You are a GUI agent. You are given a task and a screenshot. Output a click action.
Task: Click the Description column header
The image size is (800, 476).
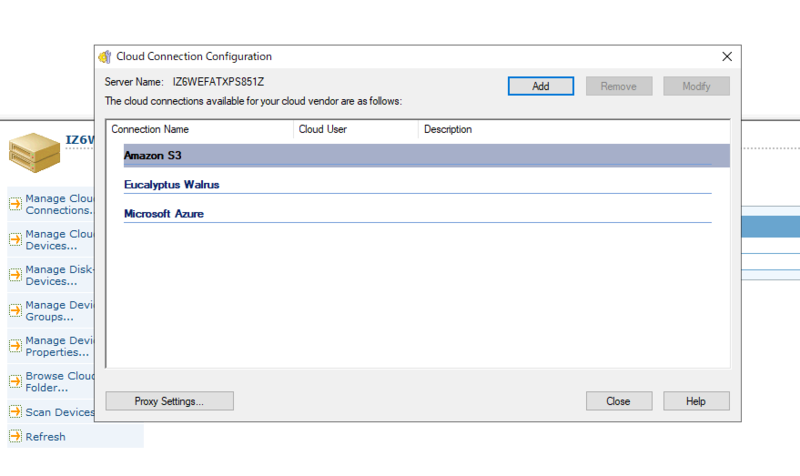tap(574, 130)
